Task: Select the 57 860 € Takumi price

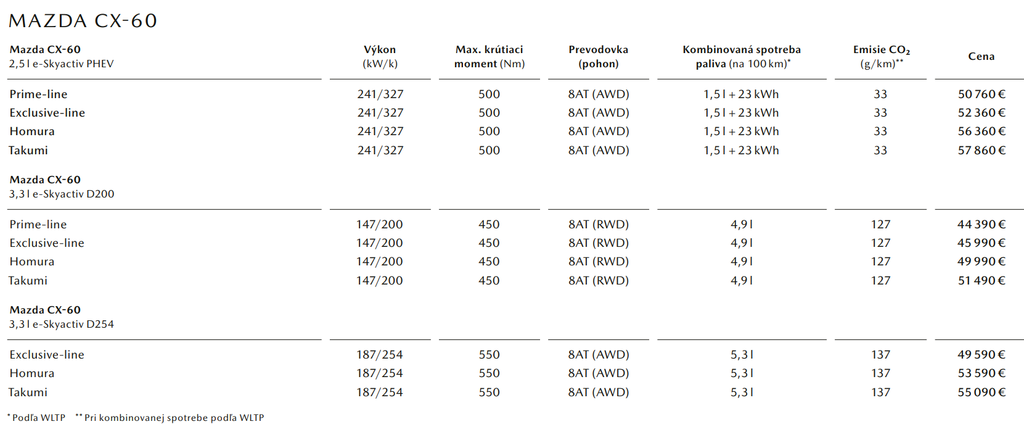Action: 981,150
